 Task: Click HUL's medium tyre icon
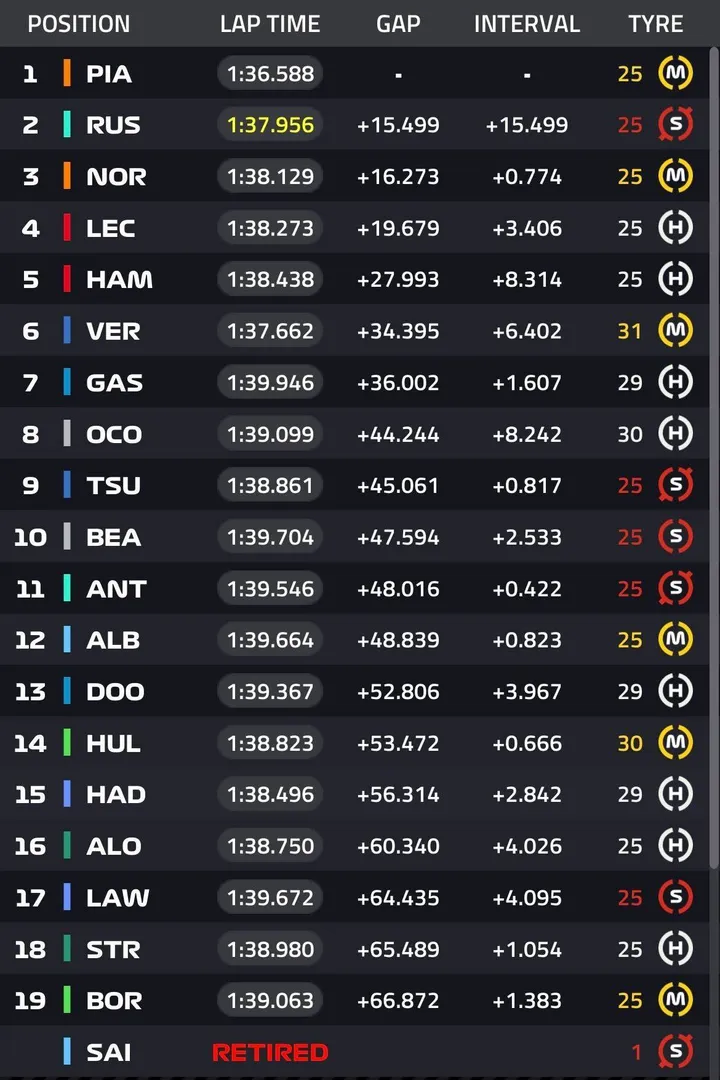(x=675, y=742)
